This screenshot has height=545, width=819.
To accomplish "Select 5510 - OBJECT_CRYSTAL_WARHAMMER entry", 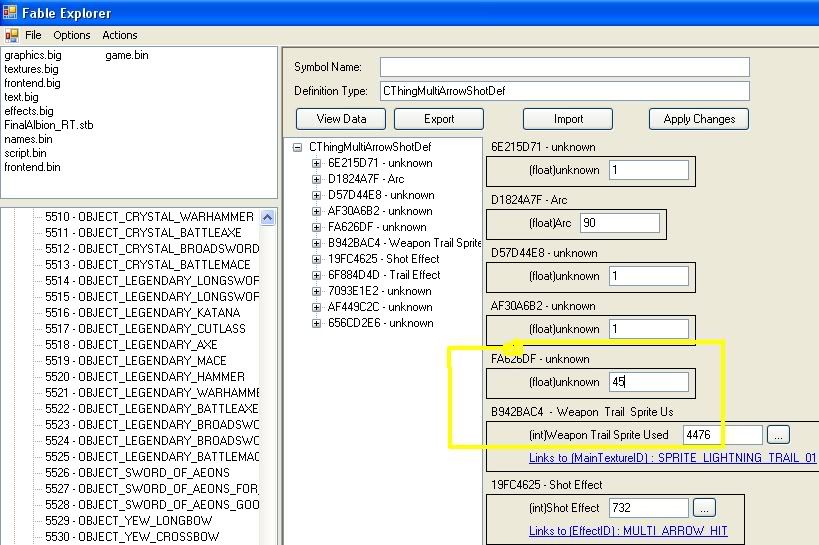I will coord(149,217).
